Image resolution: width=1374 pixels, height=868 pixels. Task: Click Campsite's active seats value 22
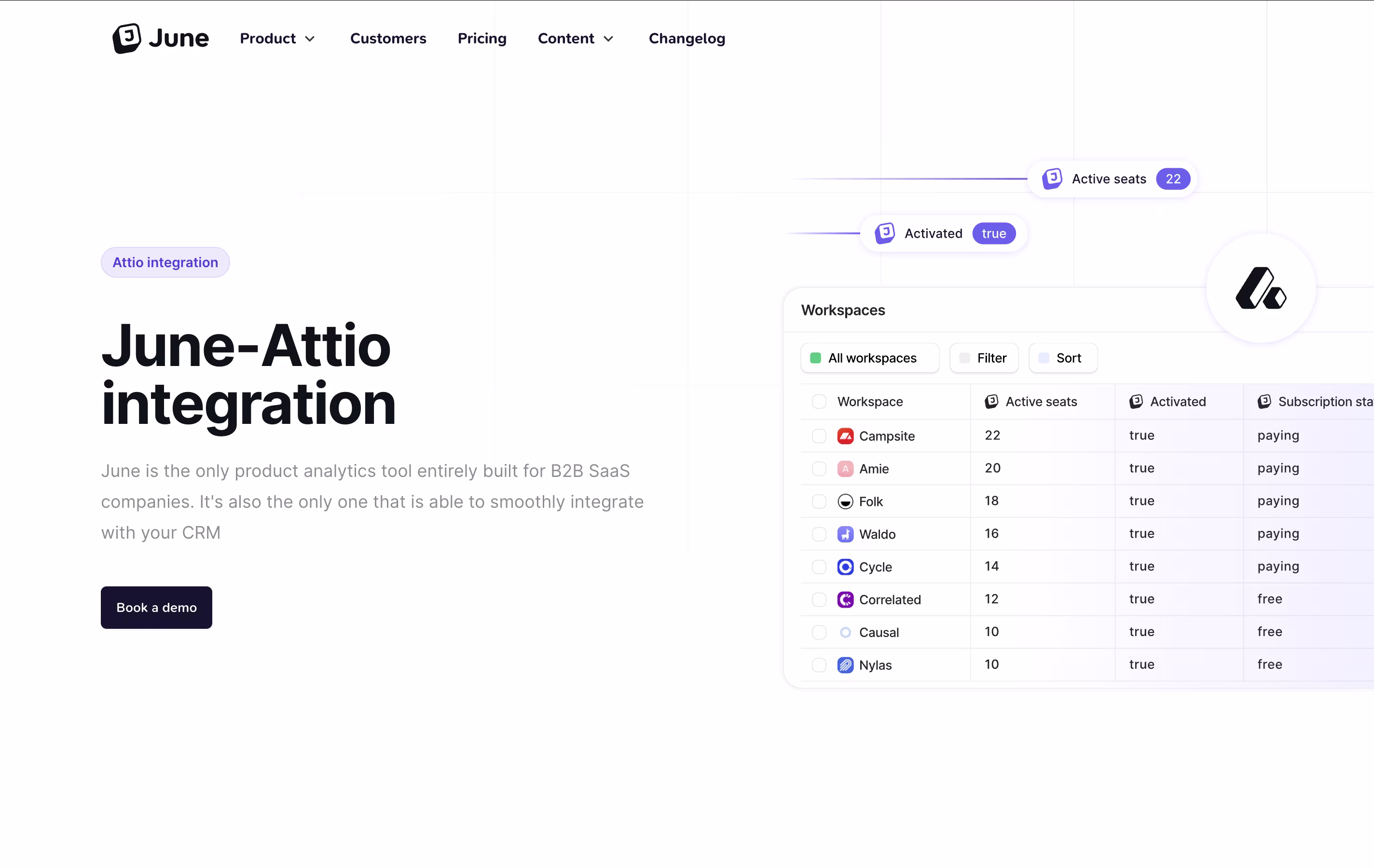(x=992, y=435)
